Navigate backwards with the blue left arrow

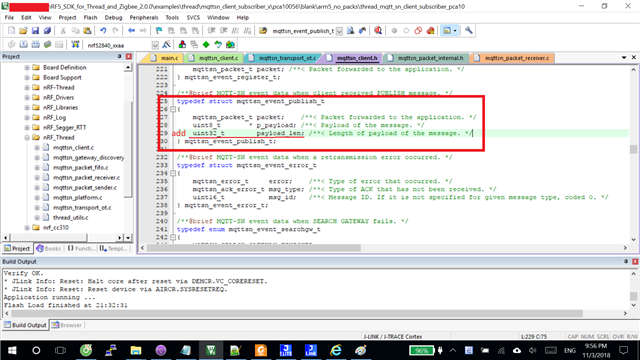point(131,31)
